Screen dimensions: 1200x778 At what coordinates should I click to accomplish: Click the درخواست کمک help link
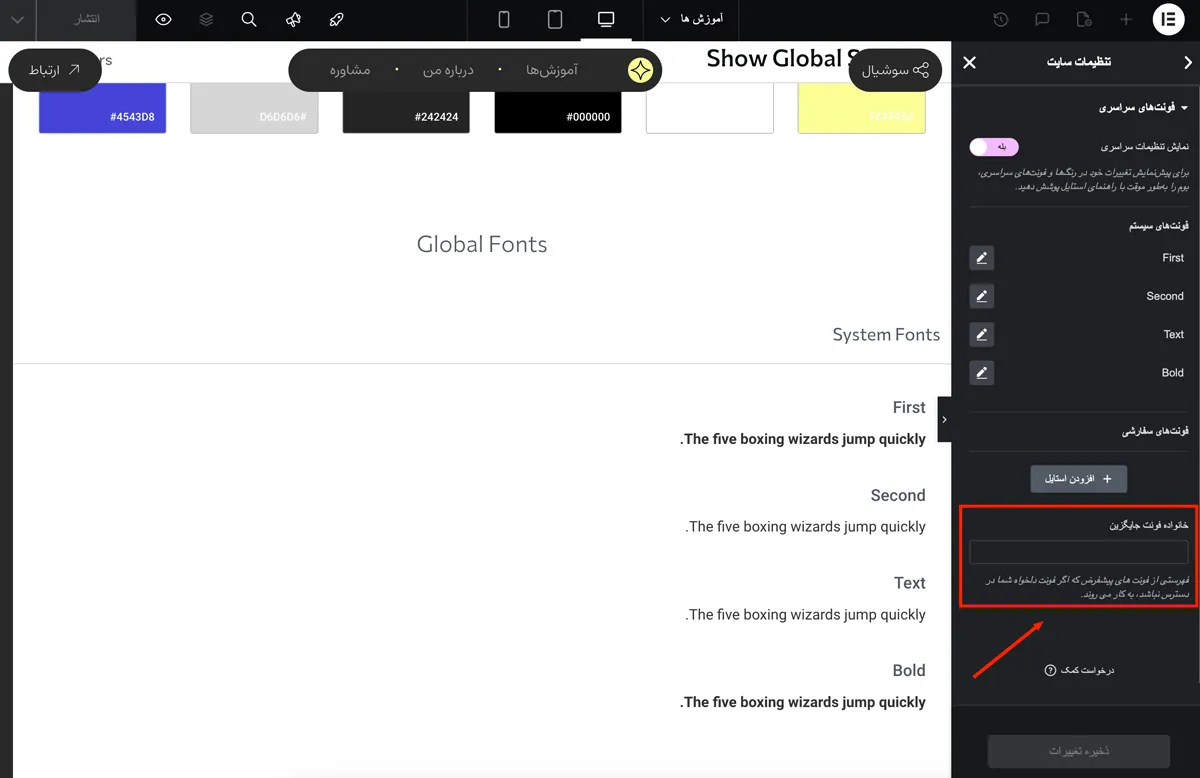point(1079,670)
